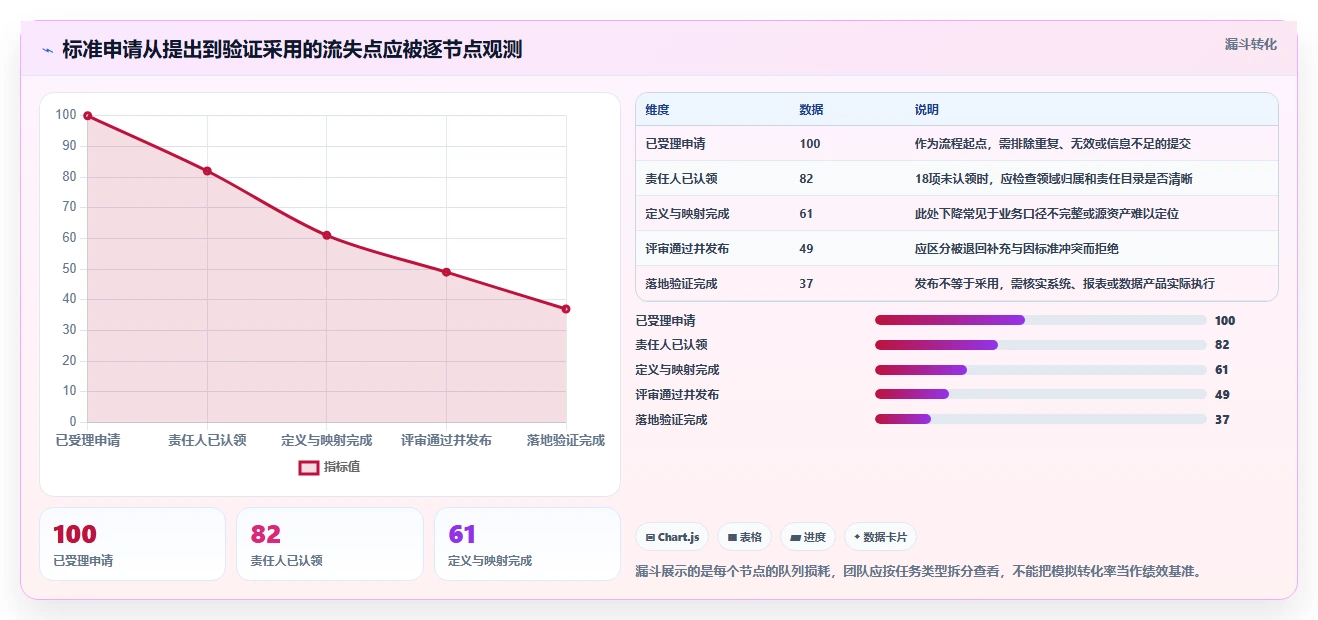Click the x-axis label 落地验证完成
The height and width of the screenshot is (620, 1318).
(x=566, y=440)
